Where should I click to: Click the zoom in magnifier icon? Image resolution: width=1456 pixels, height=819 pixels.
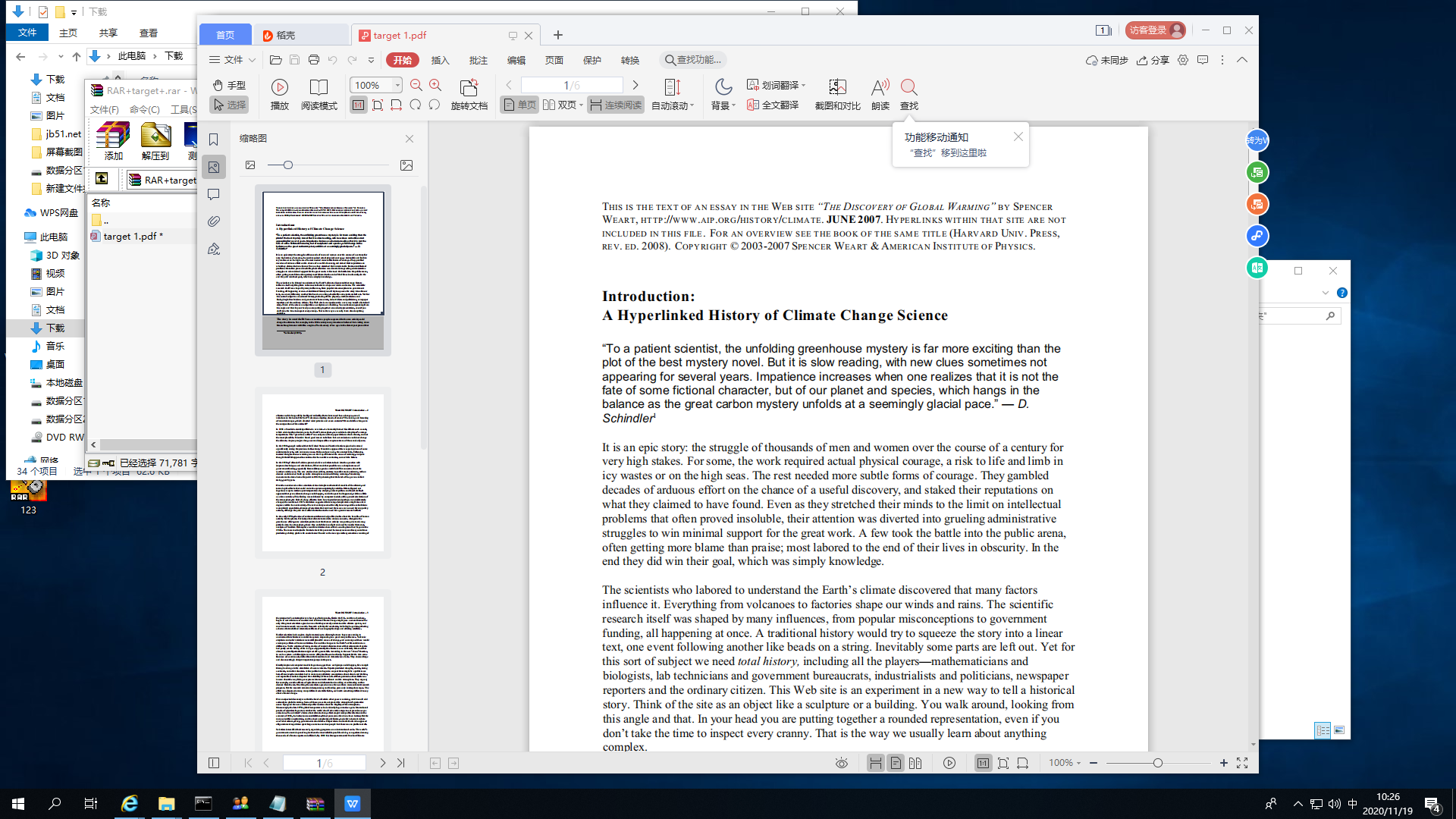pyautogui.click(x=435, y=86)
